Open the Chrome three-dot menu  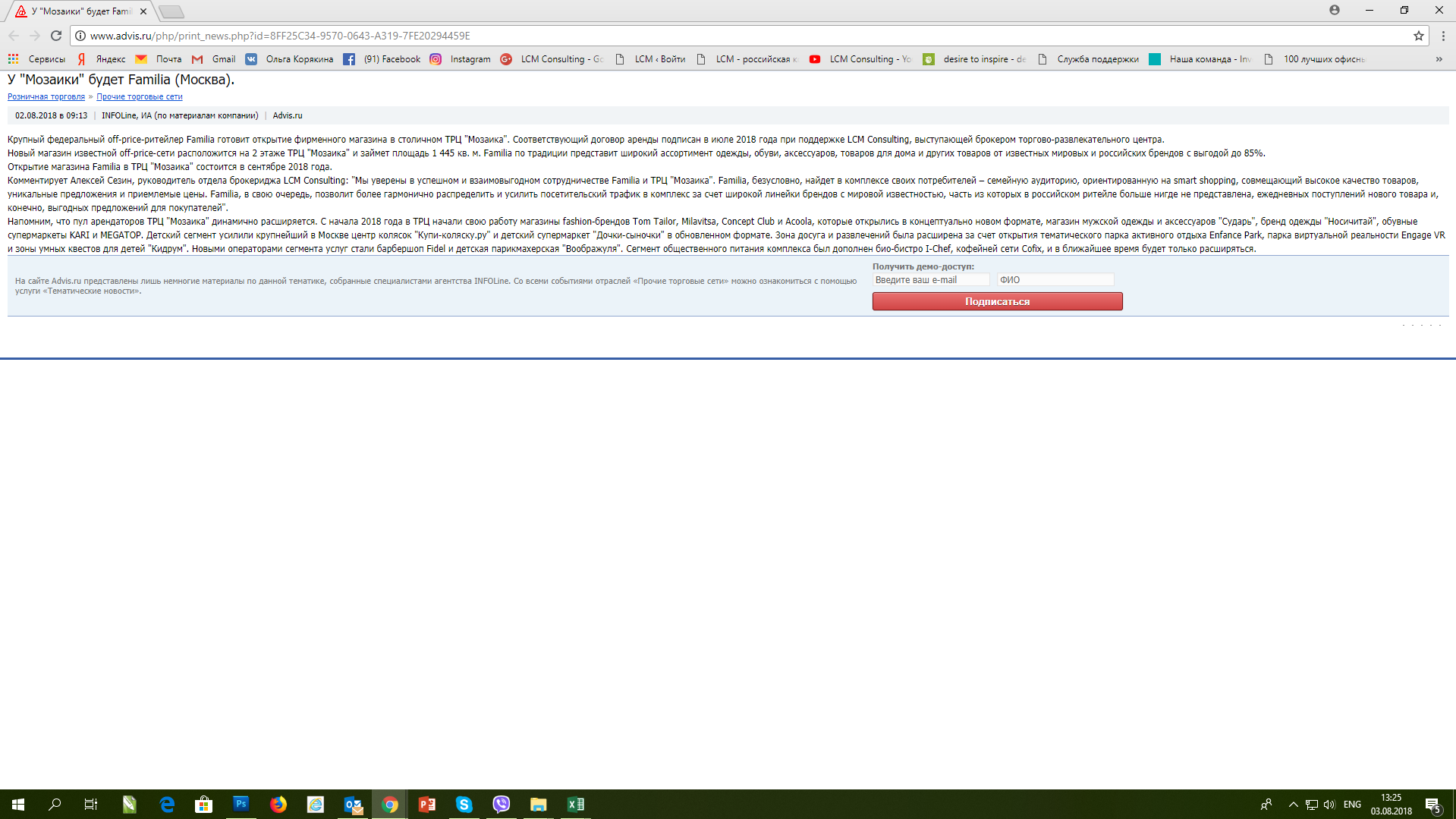[x=1443, y=36]
